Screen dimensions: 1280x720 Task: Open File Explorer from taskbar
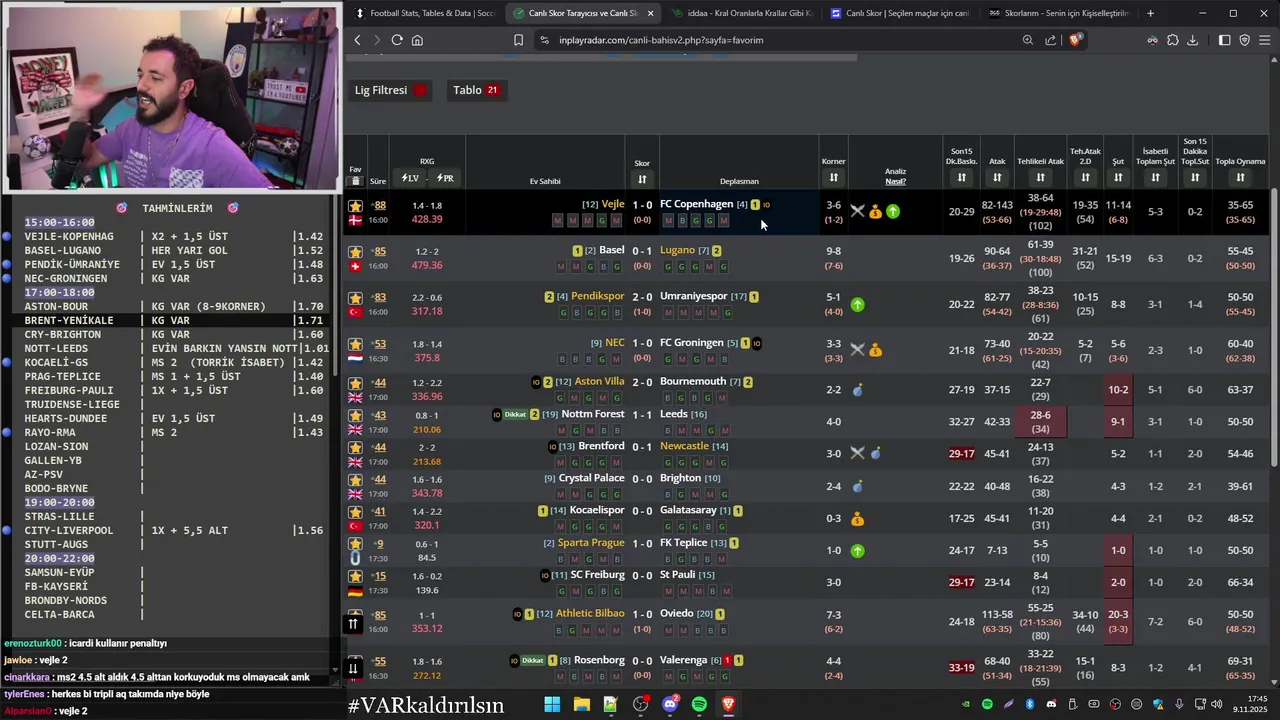tap(581, 704)
